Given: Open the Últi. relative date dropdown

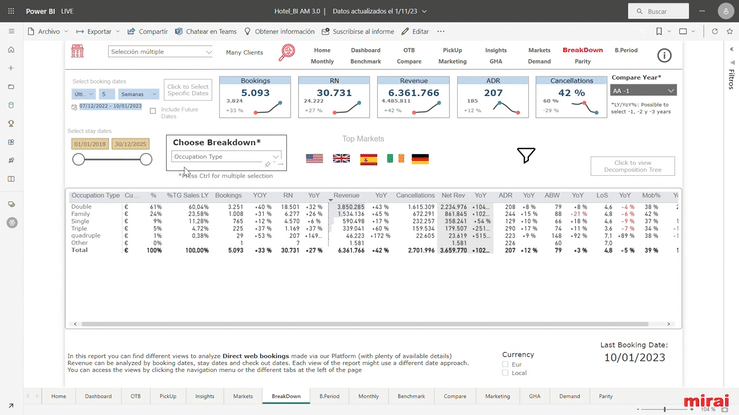Looking at the screenshot, I should [84, 94].
